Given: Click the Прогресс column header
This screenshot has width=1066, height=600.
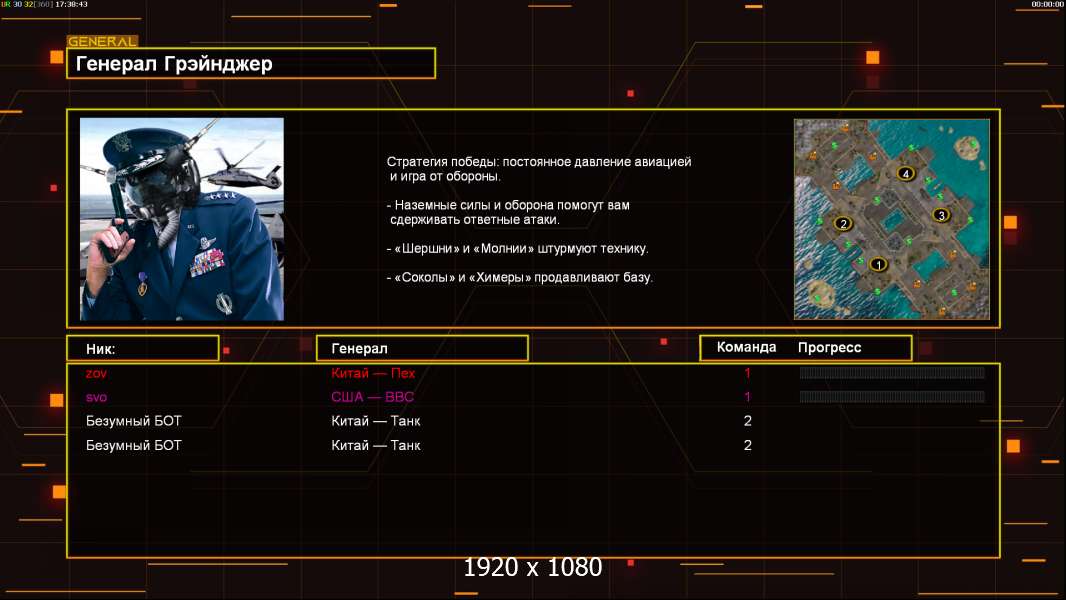Looking at the screenshot, I should coord(829,348).
